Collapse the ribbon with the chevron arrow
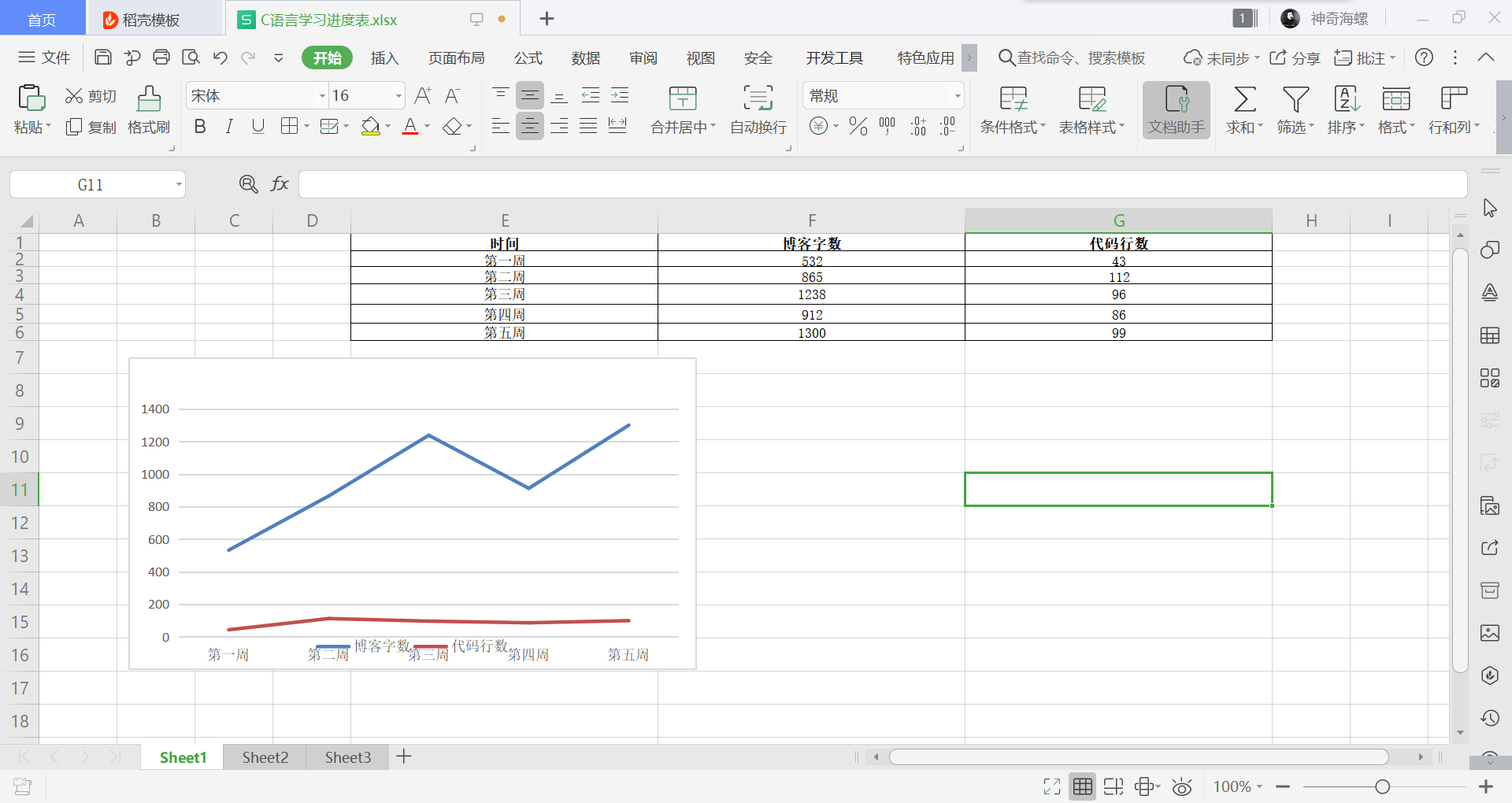1512x803 pixels. click(1486, 57)
